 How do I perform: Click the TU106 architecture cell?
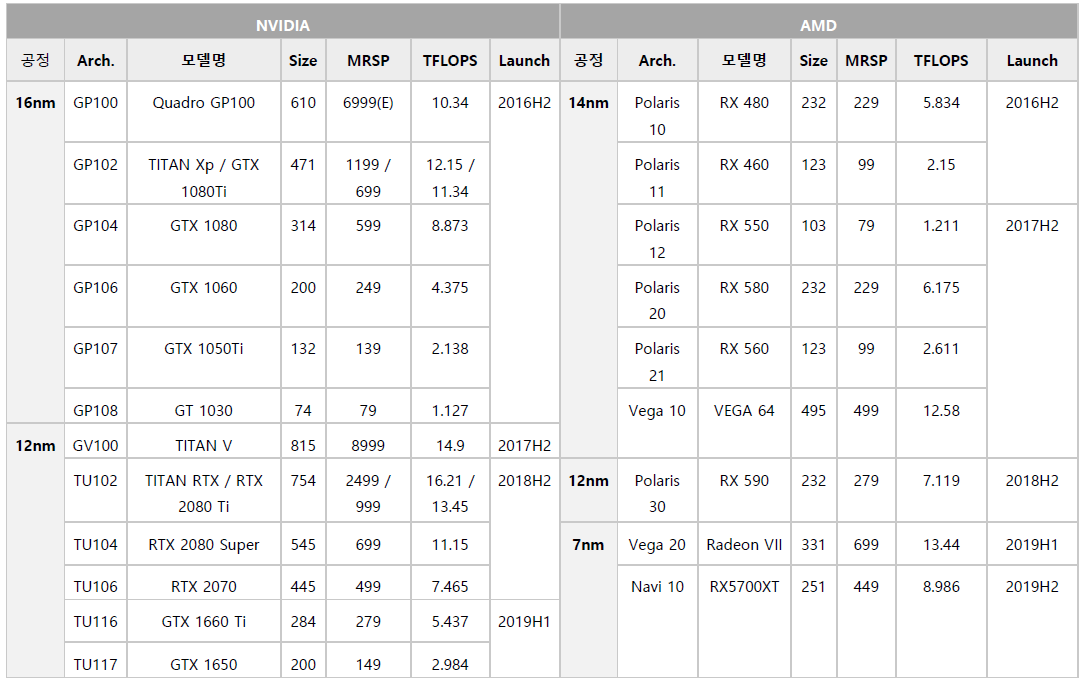tap(95, 582)
